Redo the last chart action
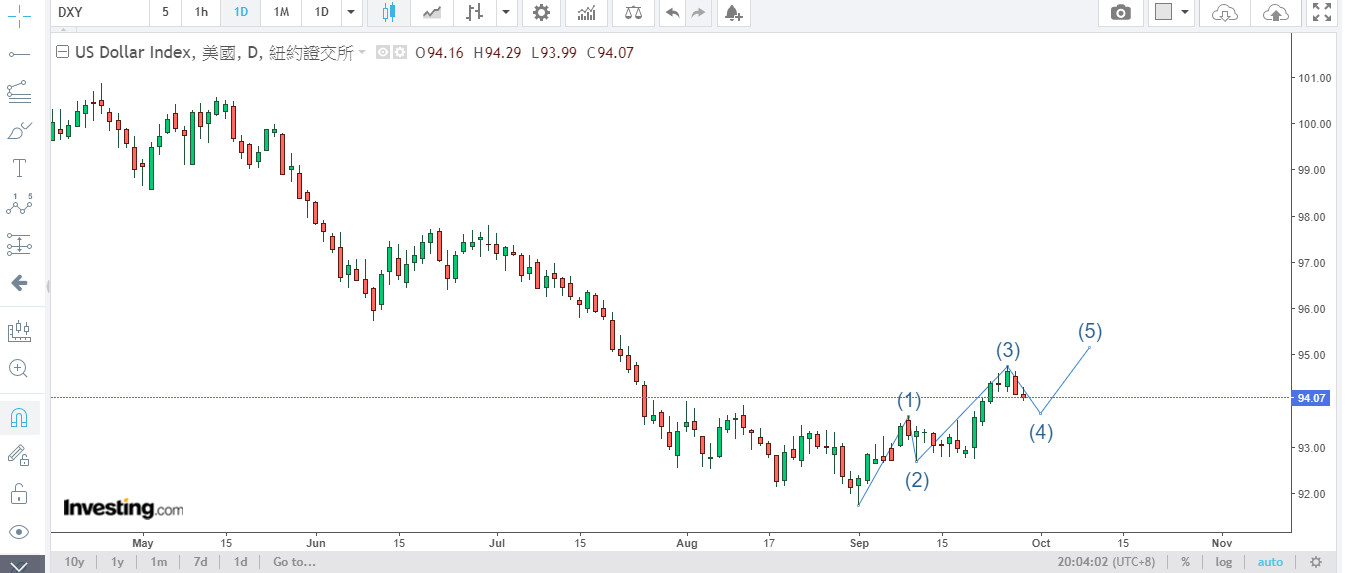Screen dimensions: 1359x573 (x=698, y=12)
